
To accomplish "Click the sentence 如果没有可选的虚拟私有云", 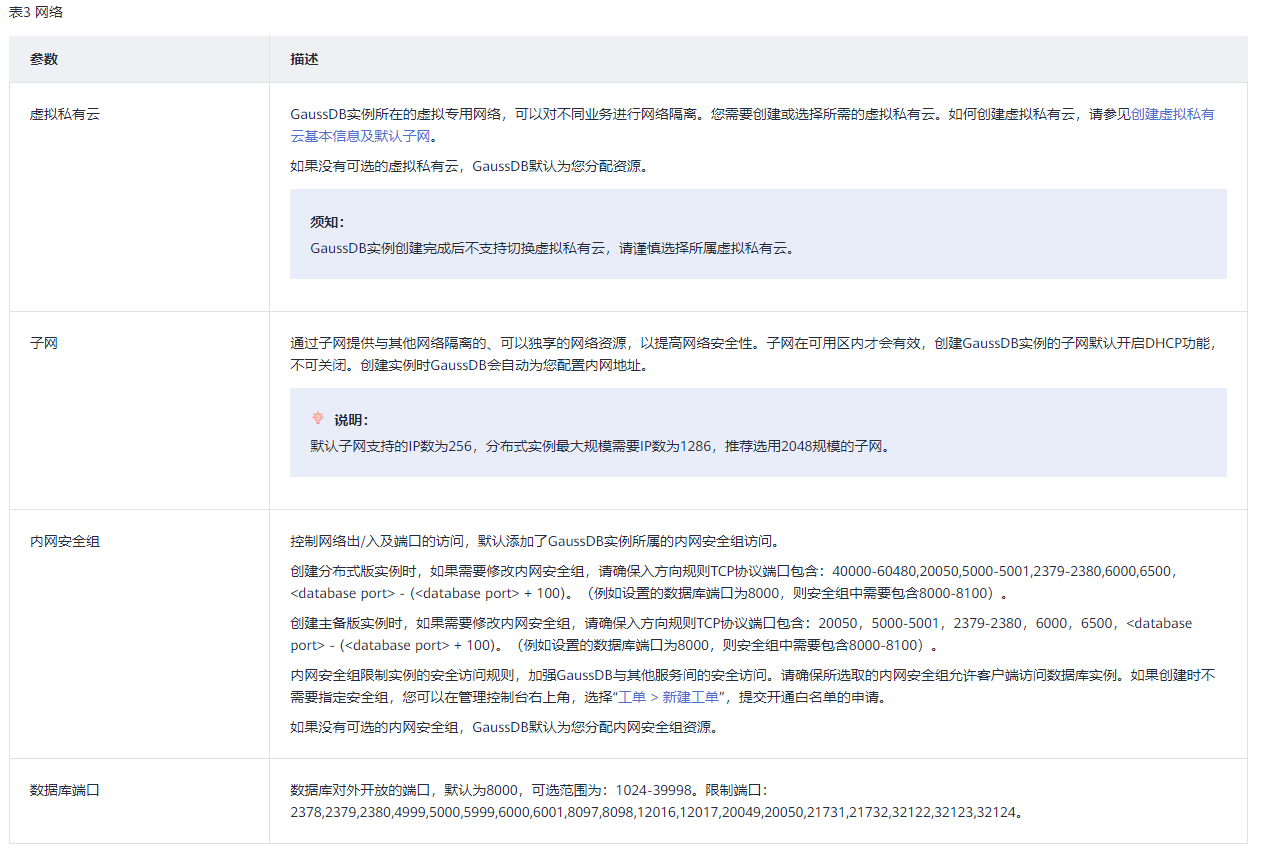I will [470, 165].
